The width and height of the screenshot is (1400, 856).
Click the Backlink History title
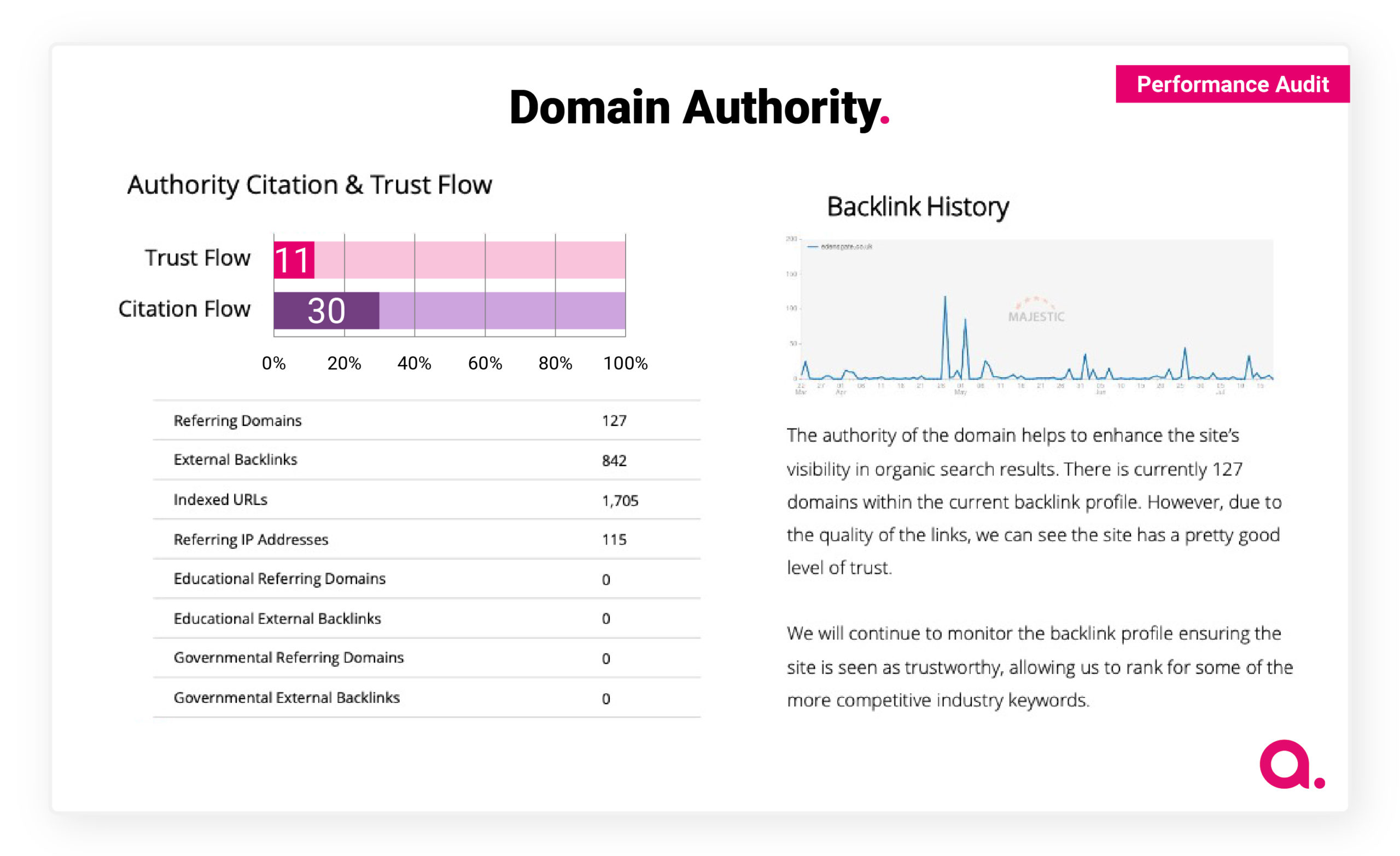coord(918,206)
